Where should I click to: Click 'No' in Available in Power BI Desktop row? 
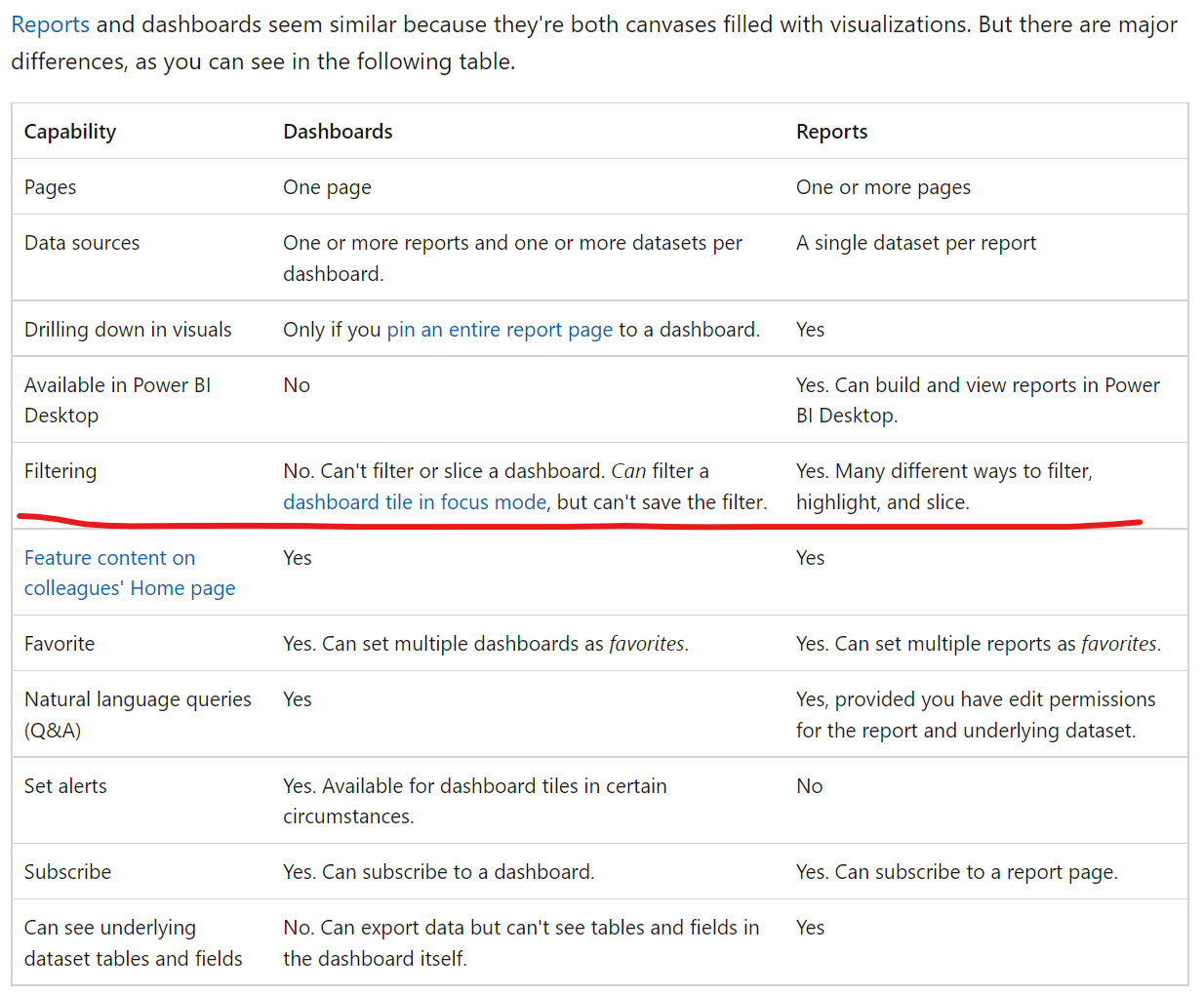click(297, 385)
